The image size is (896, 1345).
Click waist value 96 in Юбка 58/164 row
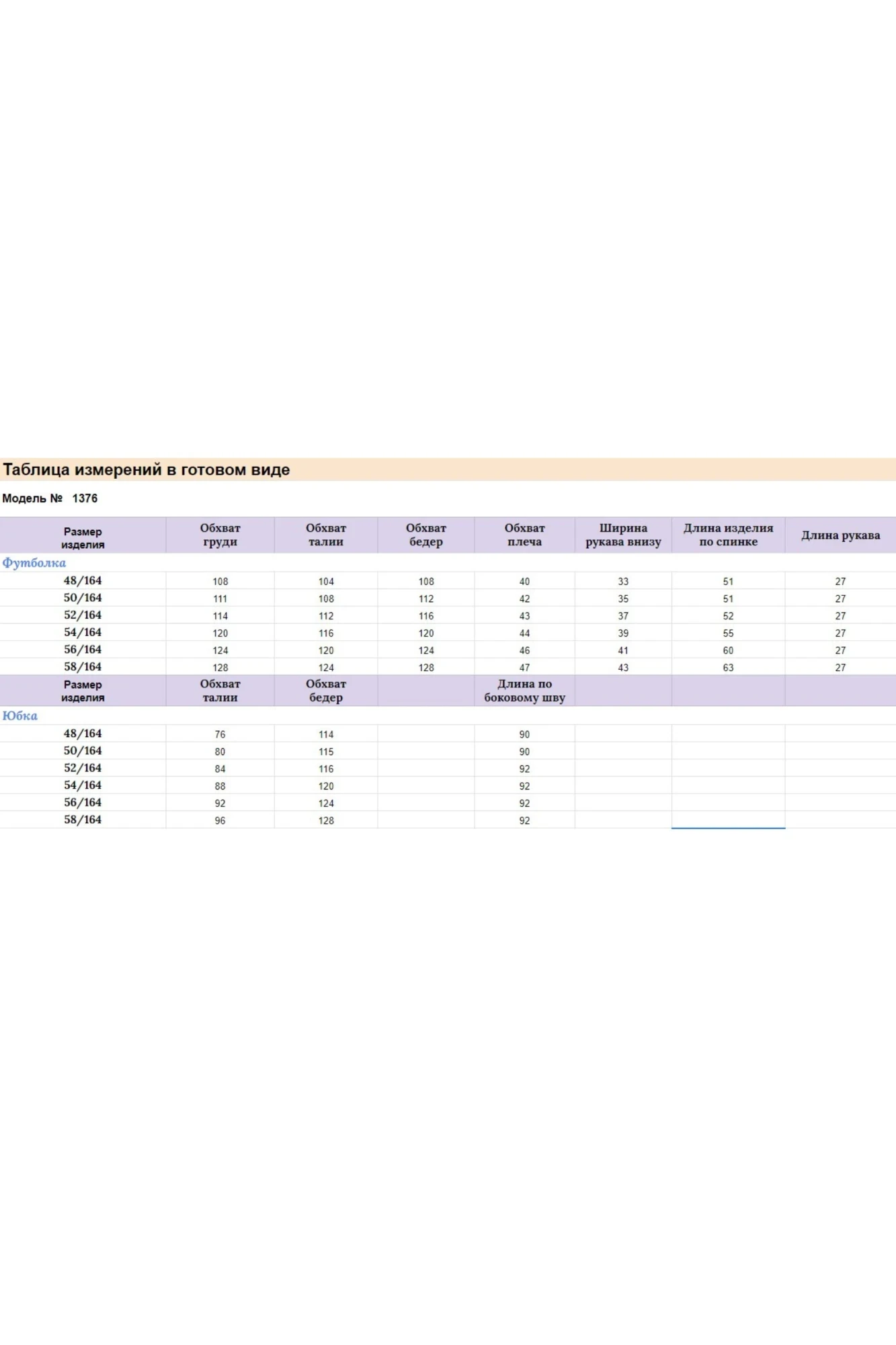pos(220,820)
